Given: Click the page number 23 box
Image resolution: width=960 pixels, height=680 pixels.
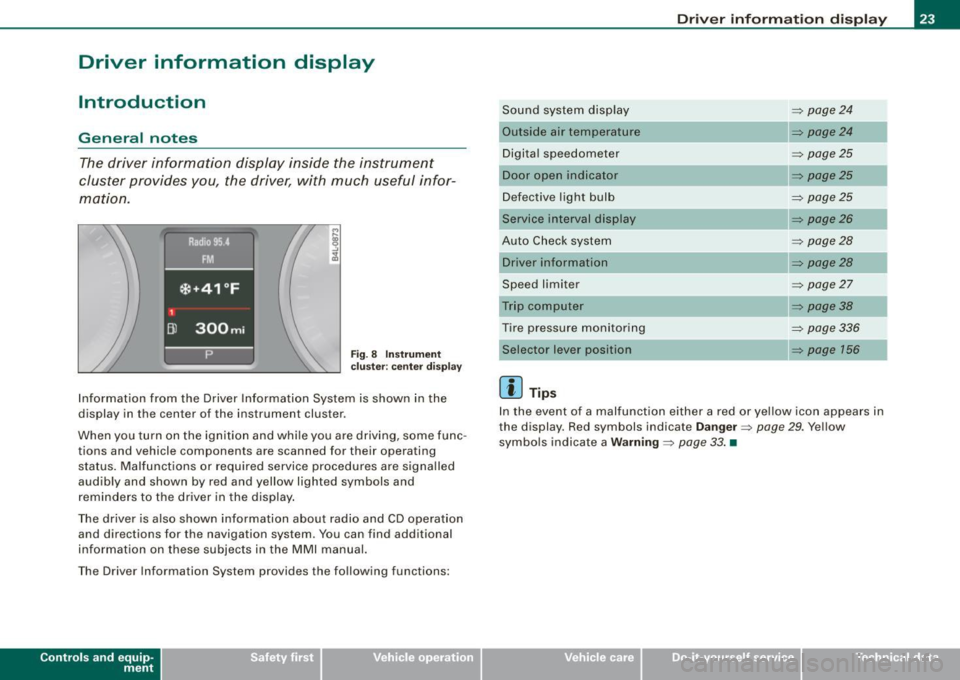Looking at the screenshot, I should pos(927,18).
